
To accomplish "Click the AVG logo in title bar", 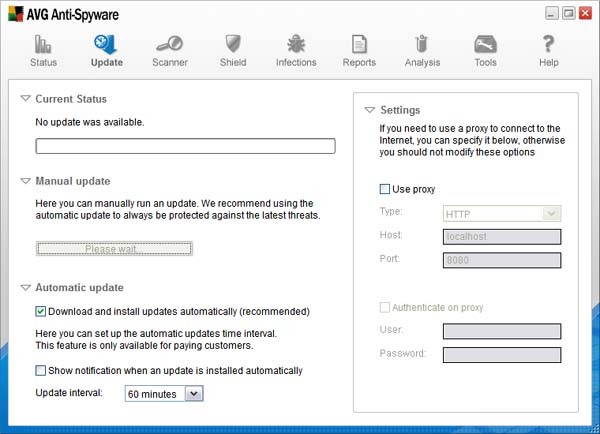I will (16, 14).
